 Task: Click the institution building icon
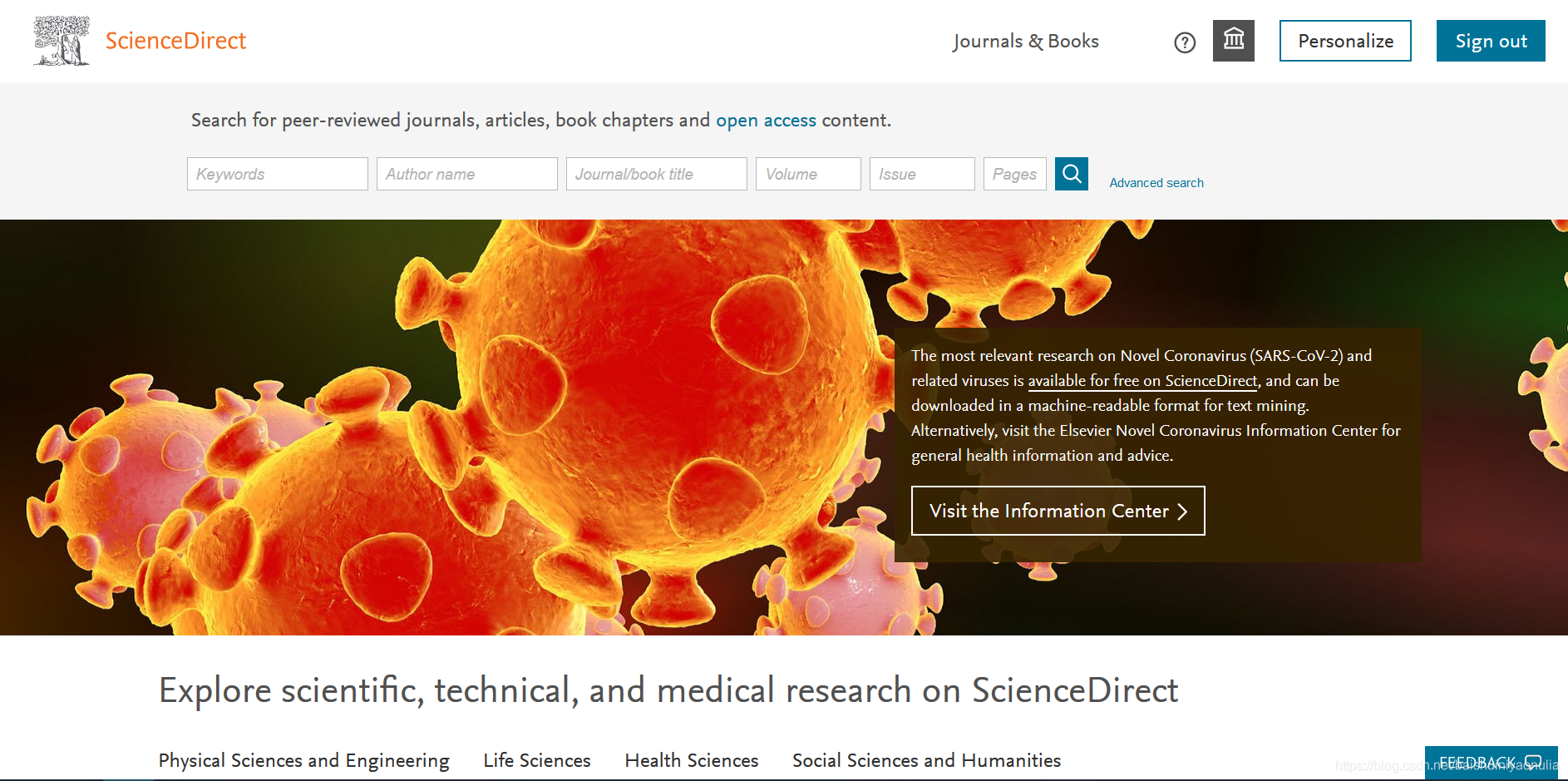pyautogui.click(x=1234, y=41)
